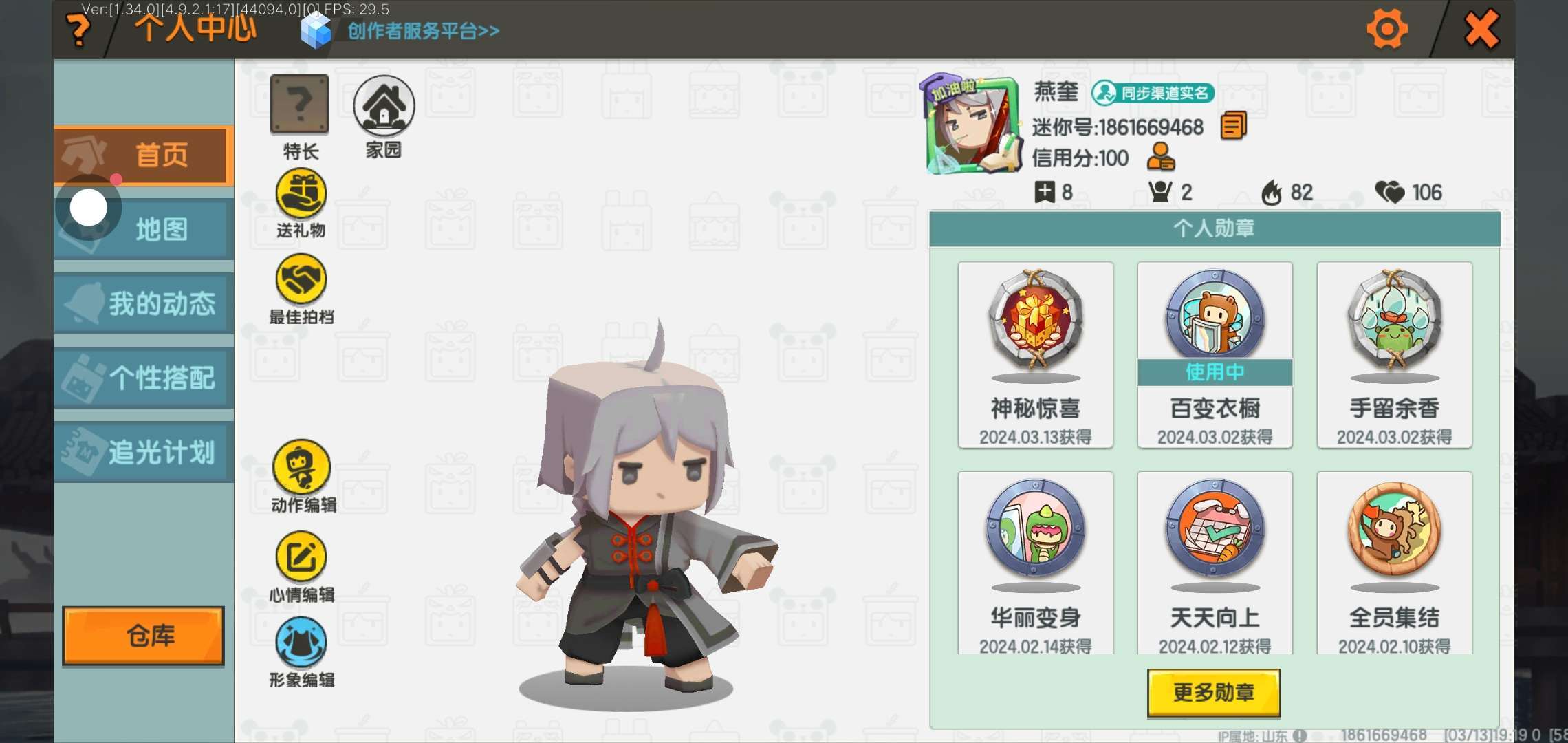This screenshot has width=1568, height=743.
Task: Open the 动作编辑 action editor icon
Action: (301, 467)
